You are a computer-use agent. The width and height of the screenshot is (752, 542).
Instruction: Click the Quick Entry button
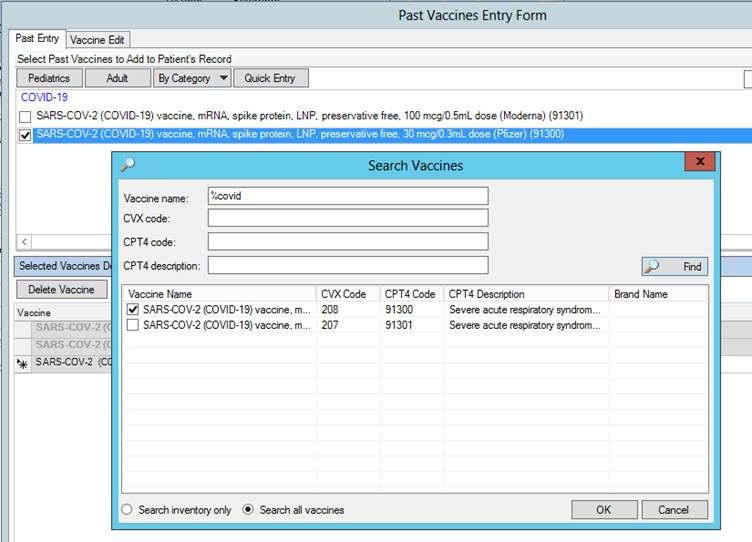click(270, 78)
